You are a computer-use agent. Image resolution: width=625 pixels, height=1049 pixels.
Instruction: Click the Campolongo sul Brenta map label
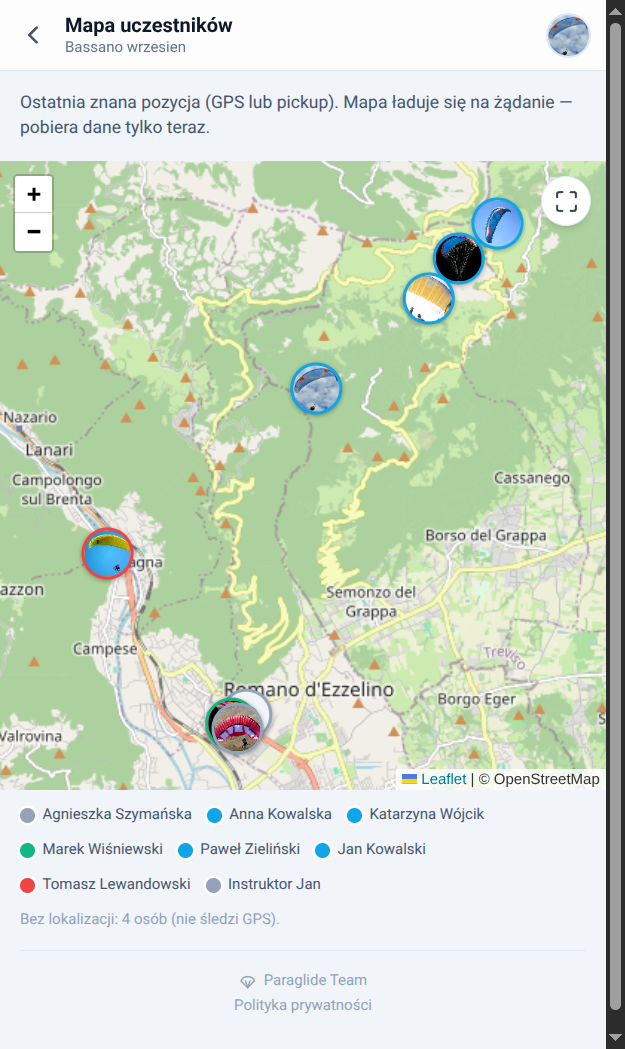tap(57, 489)
